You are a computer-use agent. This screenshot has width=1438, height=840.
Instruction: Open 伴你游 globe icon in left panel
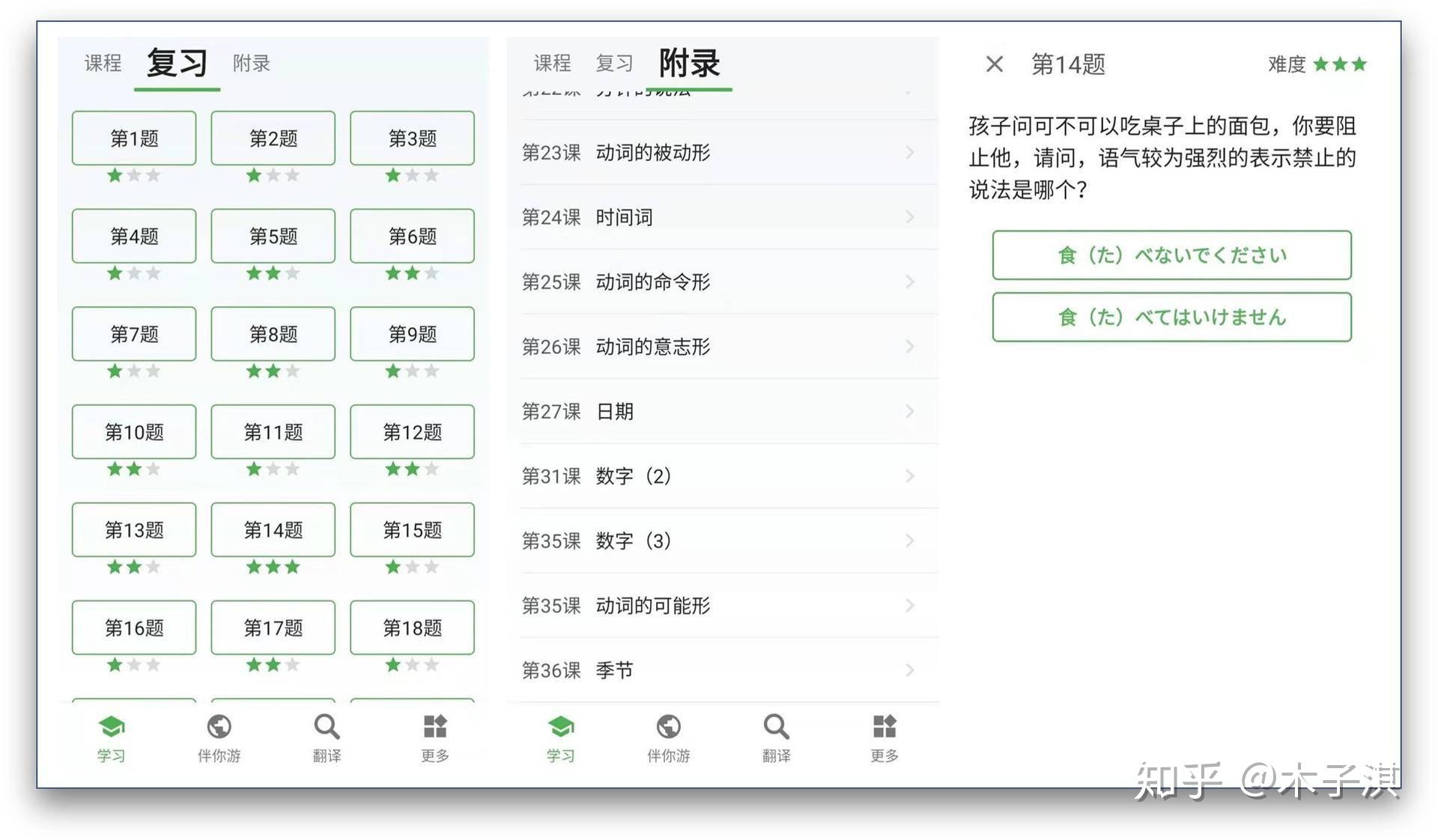point(219,726)
